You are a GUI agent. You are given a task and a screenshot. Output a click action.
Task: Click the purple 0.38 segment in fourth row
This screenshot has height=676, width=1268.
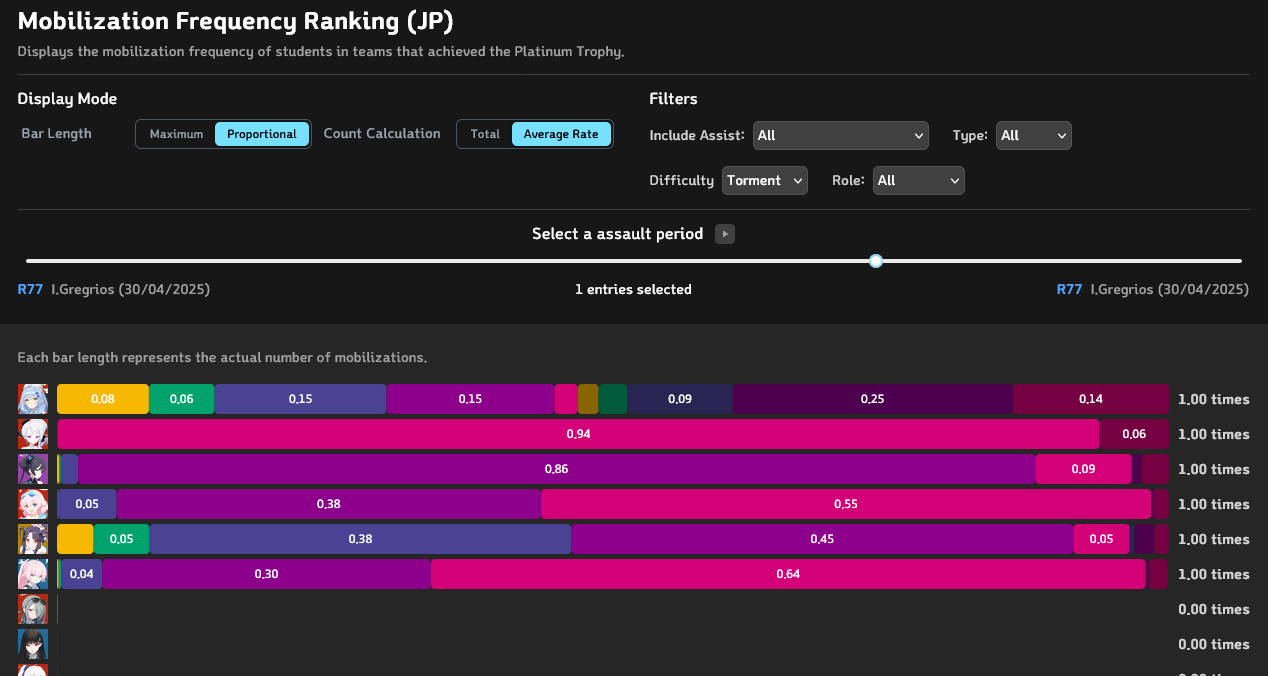pyautogui.click(x=328, y=504)
